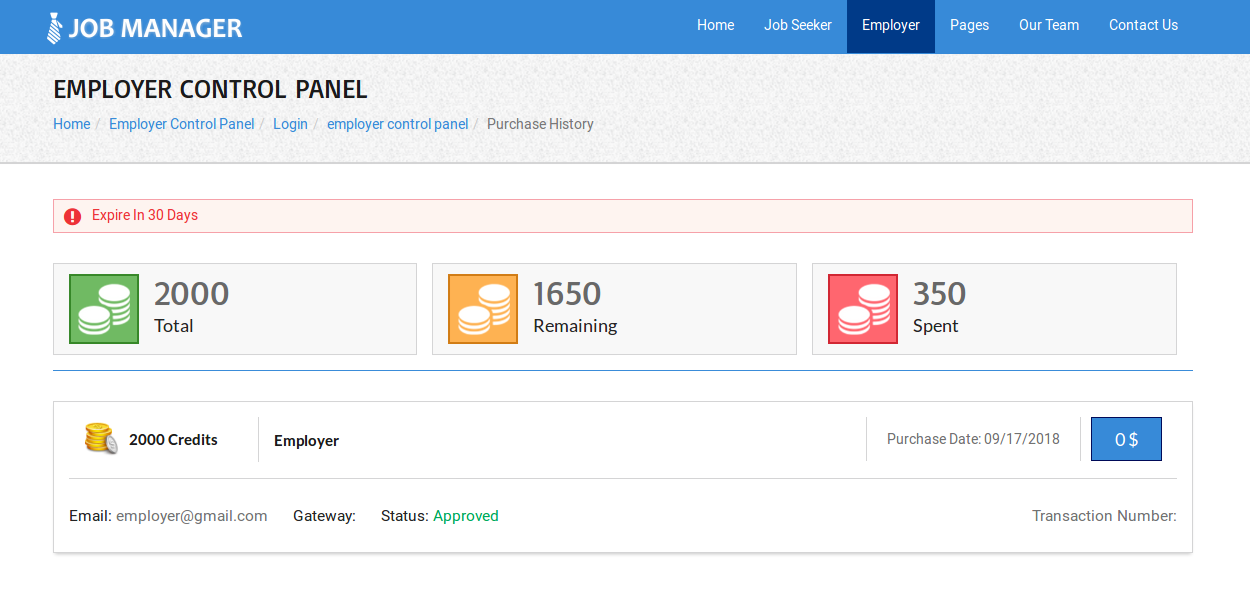Click the employer@gmail.com email address
Viewport: 1250px width, 607px height.
[x=192, y=516]
